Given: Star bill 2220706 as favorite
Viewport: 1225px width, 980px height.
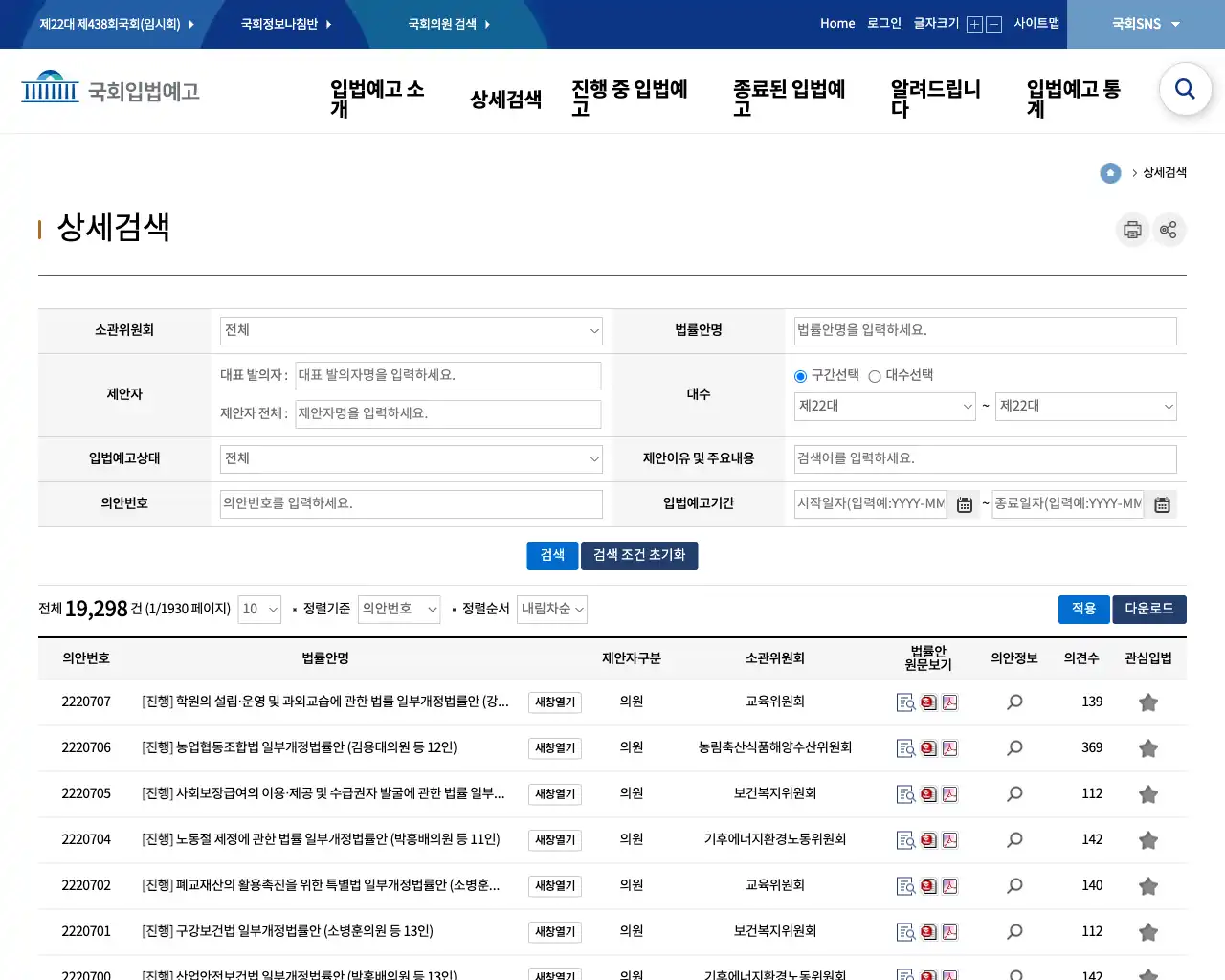Looking at the screenshot, I should (x=1148, y=748).
